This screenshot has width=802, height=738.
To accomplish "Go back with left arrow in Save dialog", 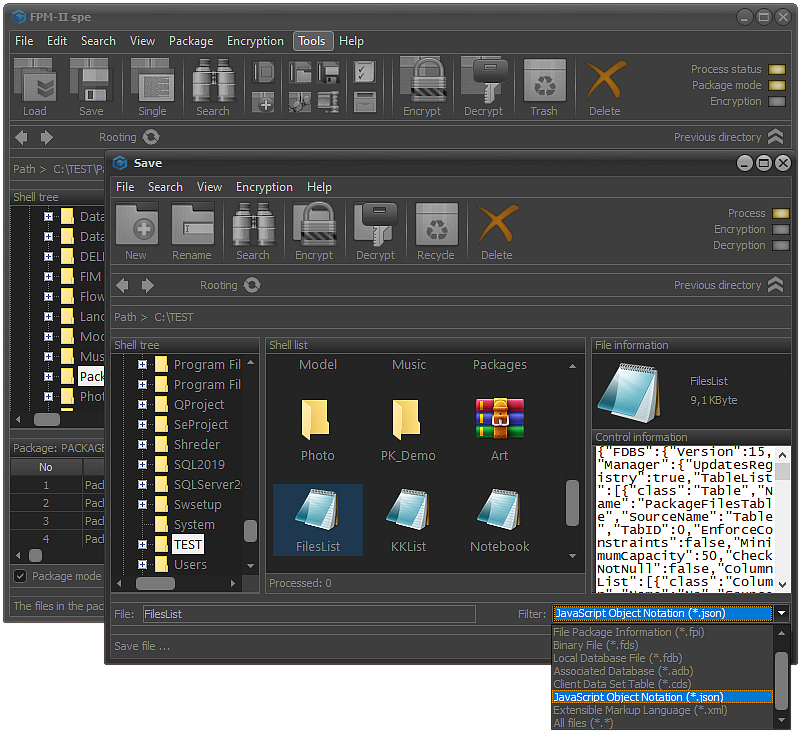I will click(x=122, y=285).
